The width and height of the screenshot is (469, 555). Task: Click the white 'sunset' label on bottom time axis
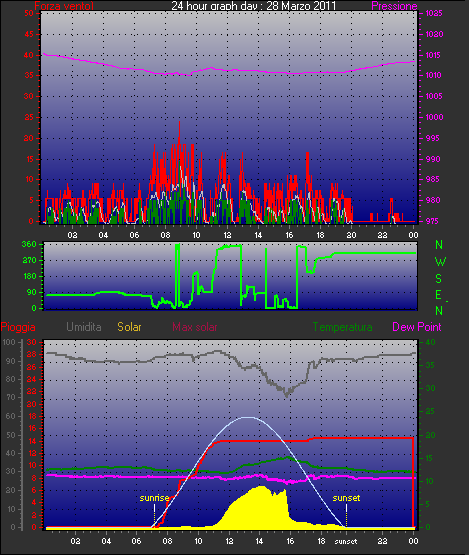tap(346, 542)
